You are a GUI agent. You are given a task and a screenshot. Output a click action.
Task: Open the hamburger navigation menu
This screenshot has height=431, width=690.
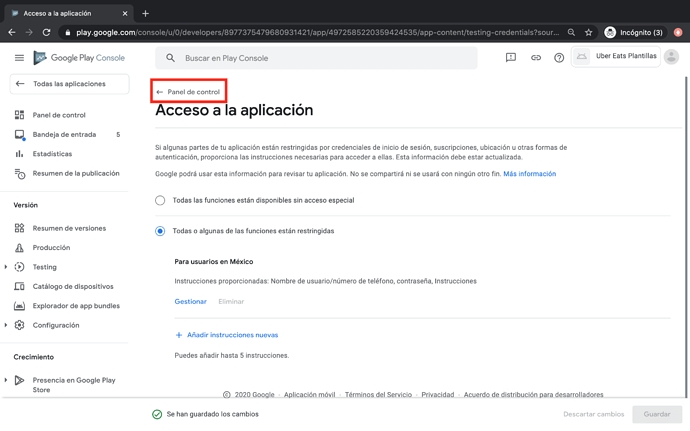coord(19,58)
